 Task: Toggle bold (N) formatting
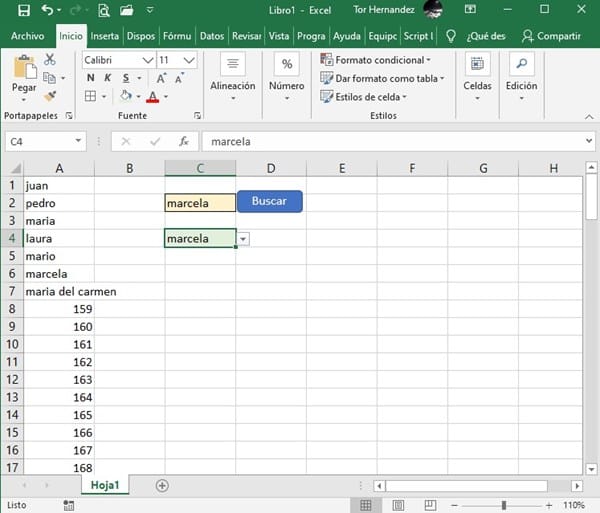(x=90, y=78)
